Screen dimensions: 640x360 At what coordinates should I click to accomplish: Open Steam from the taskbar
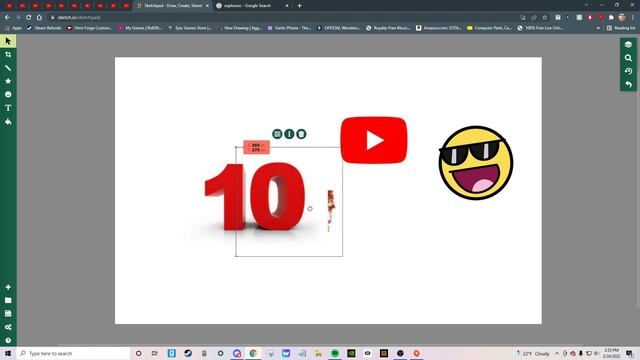(188, 353)
